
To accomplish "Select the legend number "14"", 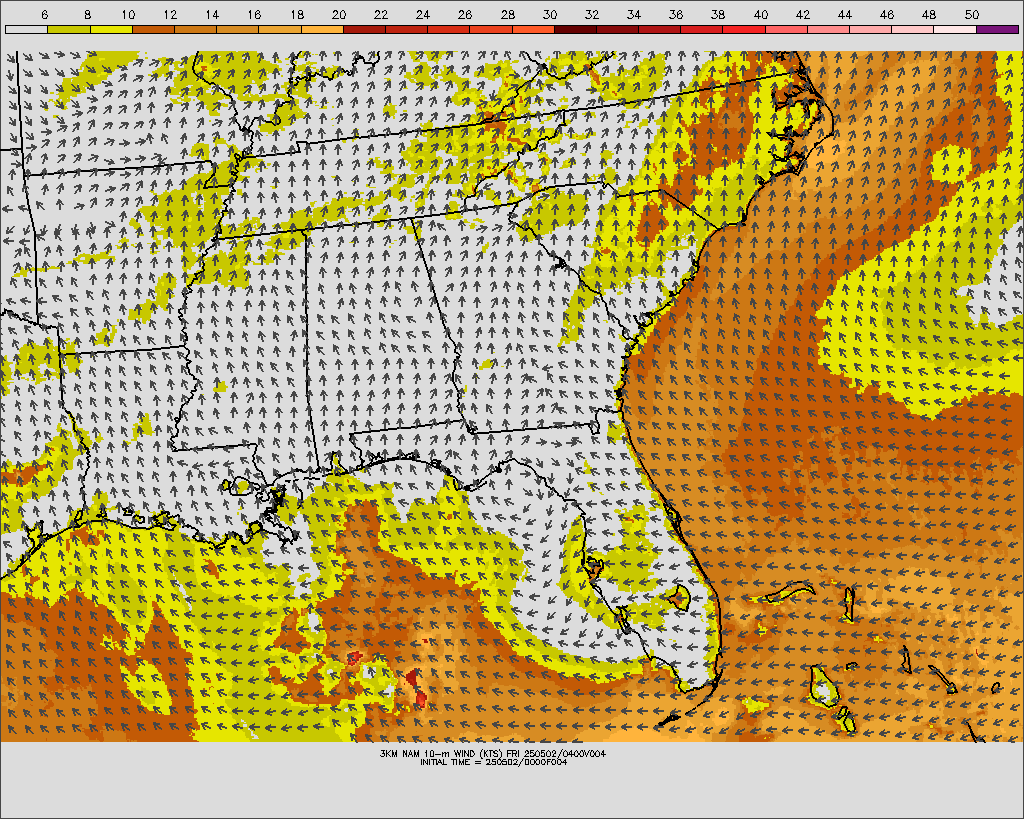I will [212, 14].
